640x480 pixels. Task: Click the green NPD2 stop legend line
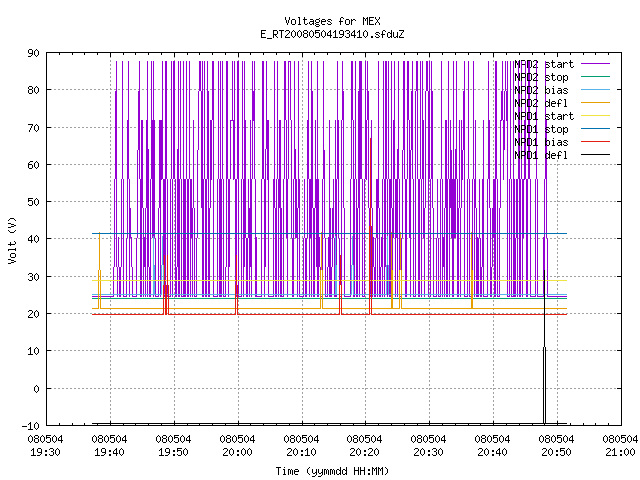596,76
